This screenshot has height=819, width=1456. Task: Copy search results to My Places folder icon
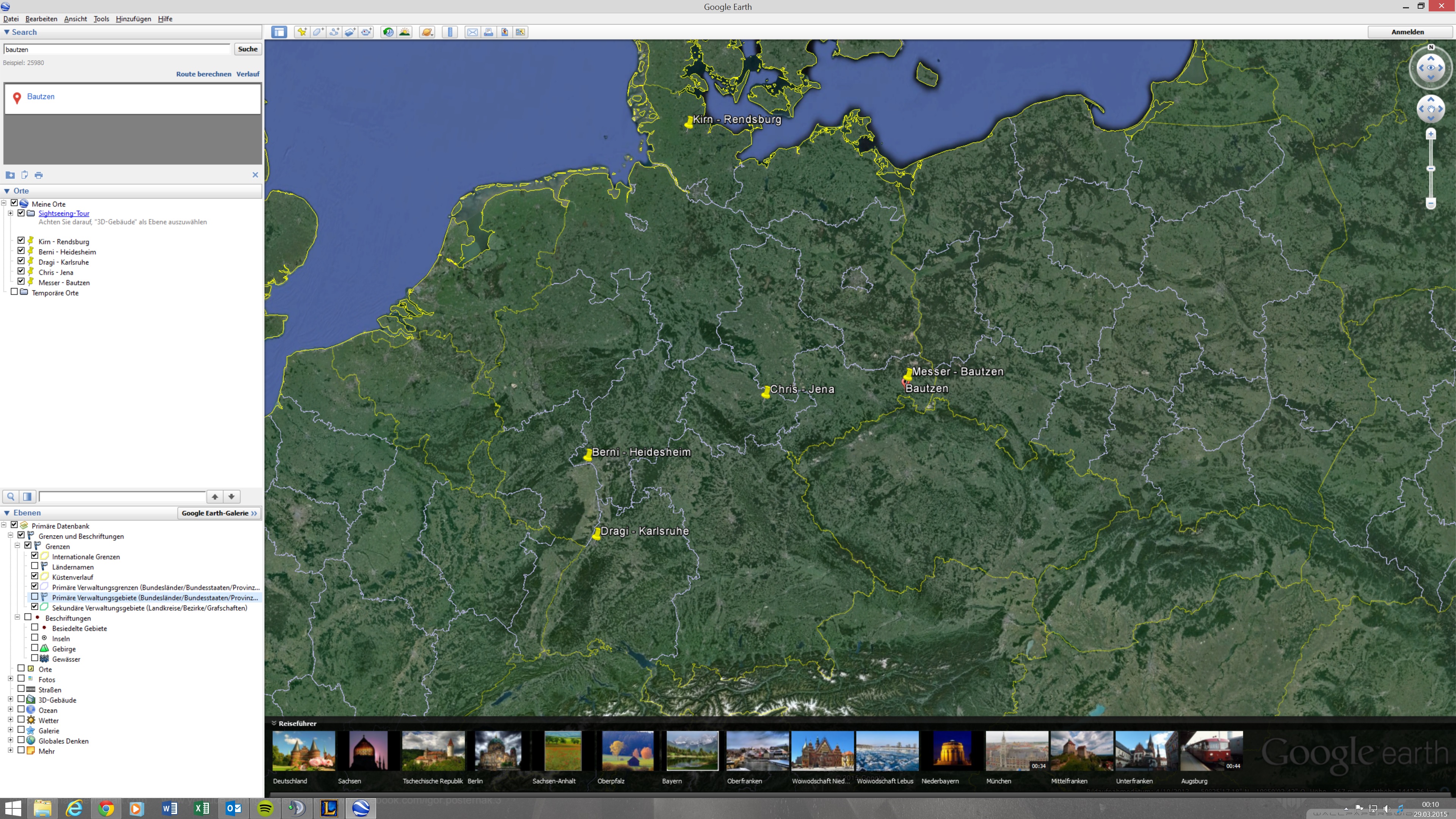(10, 175)
